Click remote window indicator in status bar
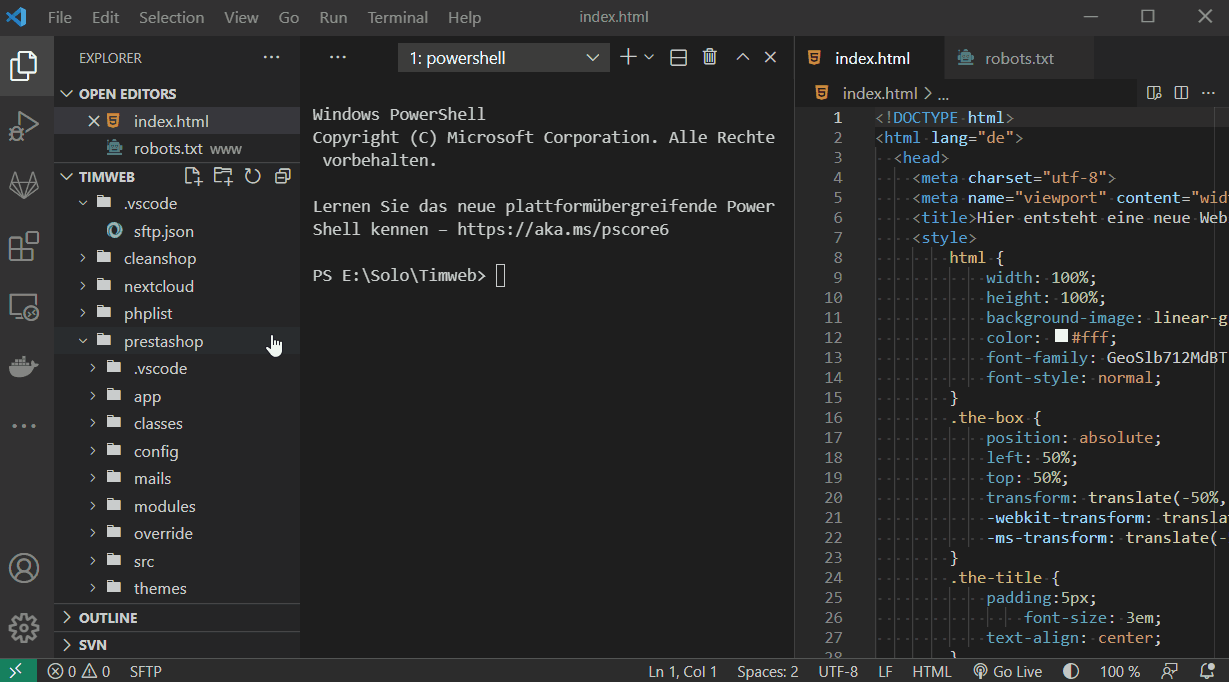This screenshot has height=682, width=1229. click(x=18, y=671)
